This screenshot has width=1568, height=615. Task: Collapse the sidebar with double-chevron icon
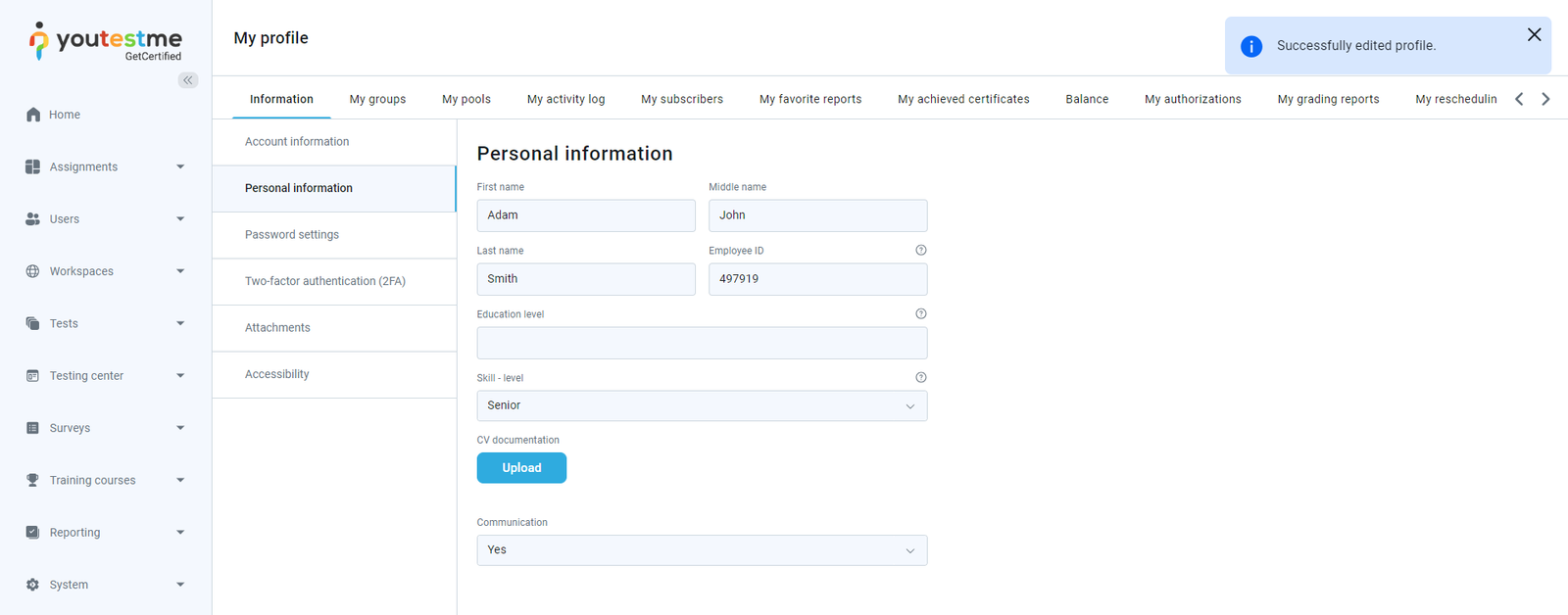point(188,80)
